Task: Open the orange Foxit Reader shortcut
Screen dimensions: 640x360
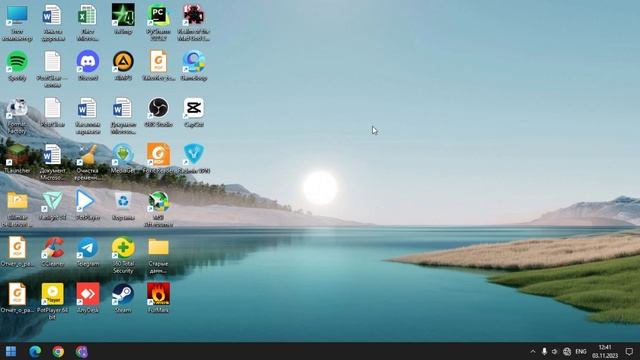Action: tap(158, 159)
